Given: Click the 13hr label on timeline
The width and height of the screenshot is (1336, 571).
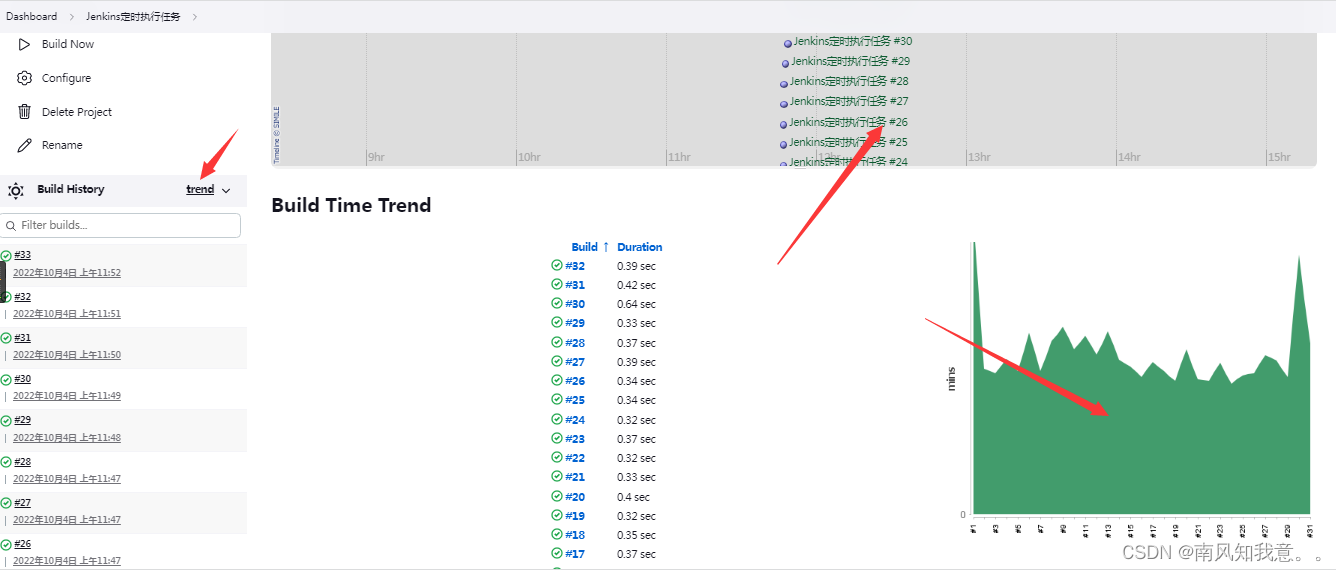Looking at the screenshot, I should 978,157.
